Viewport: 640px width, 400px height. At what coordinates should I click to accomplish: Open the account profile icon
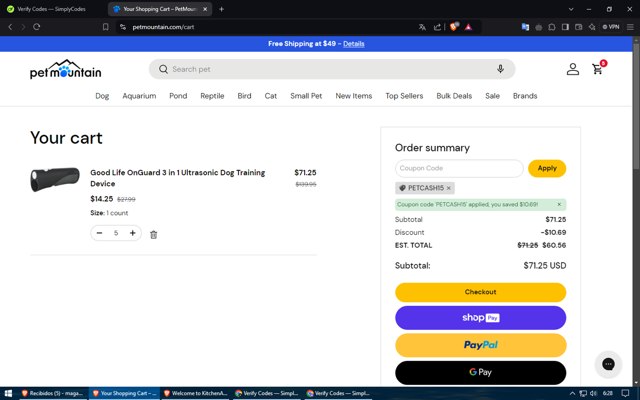573,69
